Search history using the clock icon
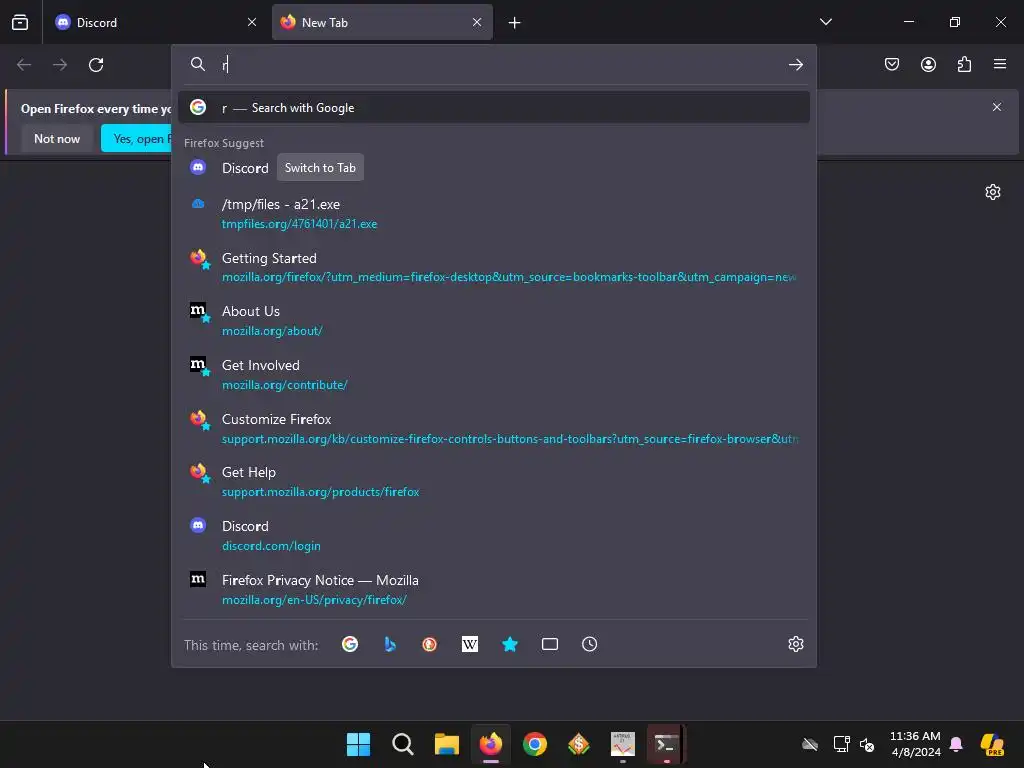The image size is (1024, 768). (x=590, y=645)
